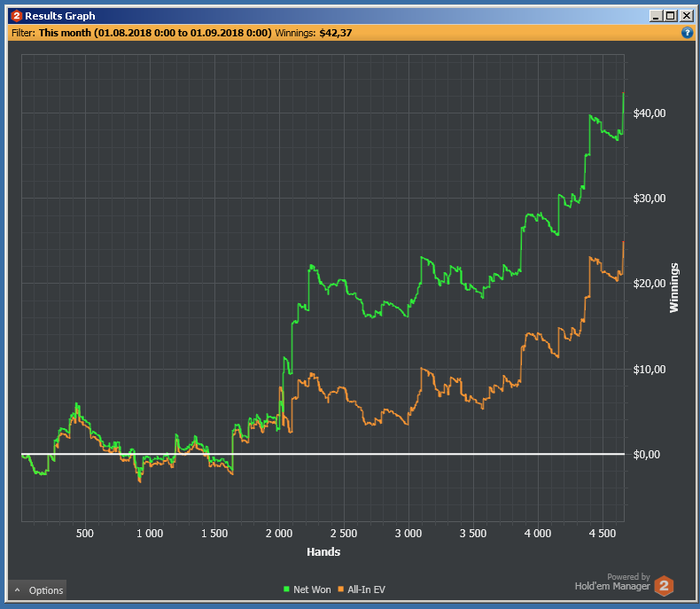The image size is (700, 609).
Task: Click the 3 500 hands axis label
Action: tap(473, 533)
